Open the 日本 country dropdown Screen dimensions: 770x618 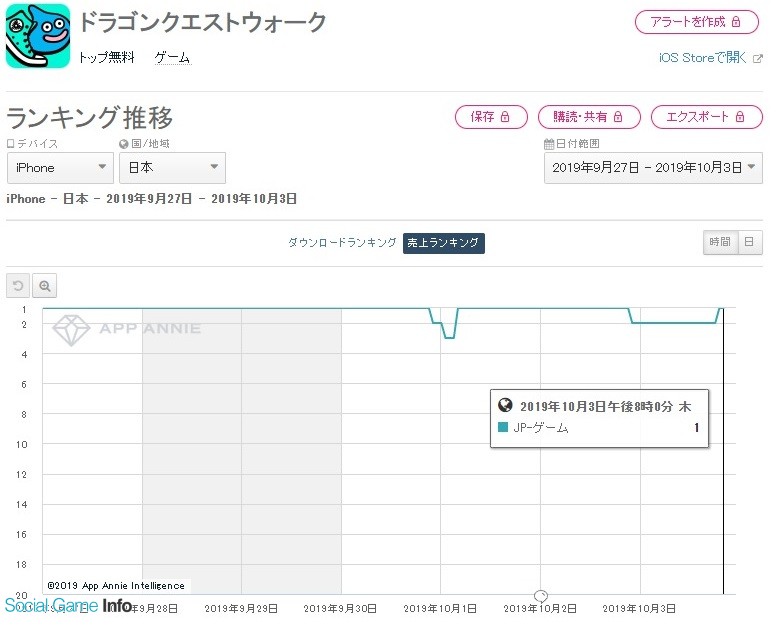pyautogui.click(x=172, y=168)
